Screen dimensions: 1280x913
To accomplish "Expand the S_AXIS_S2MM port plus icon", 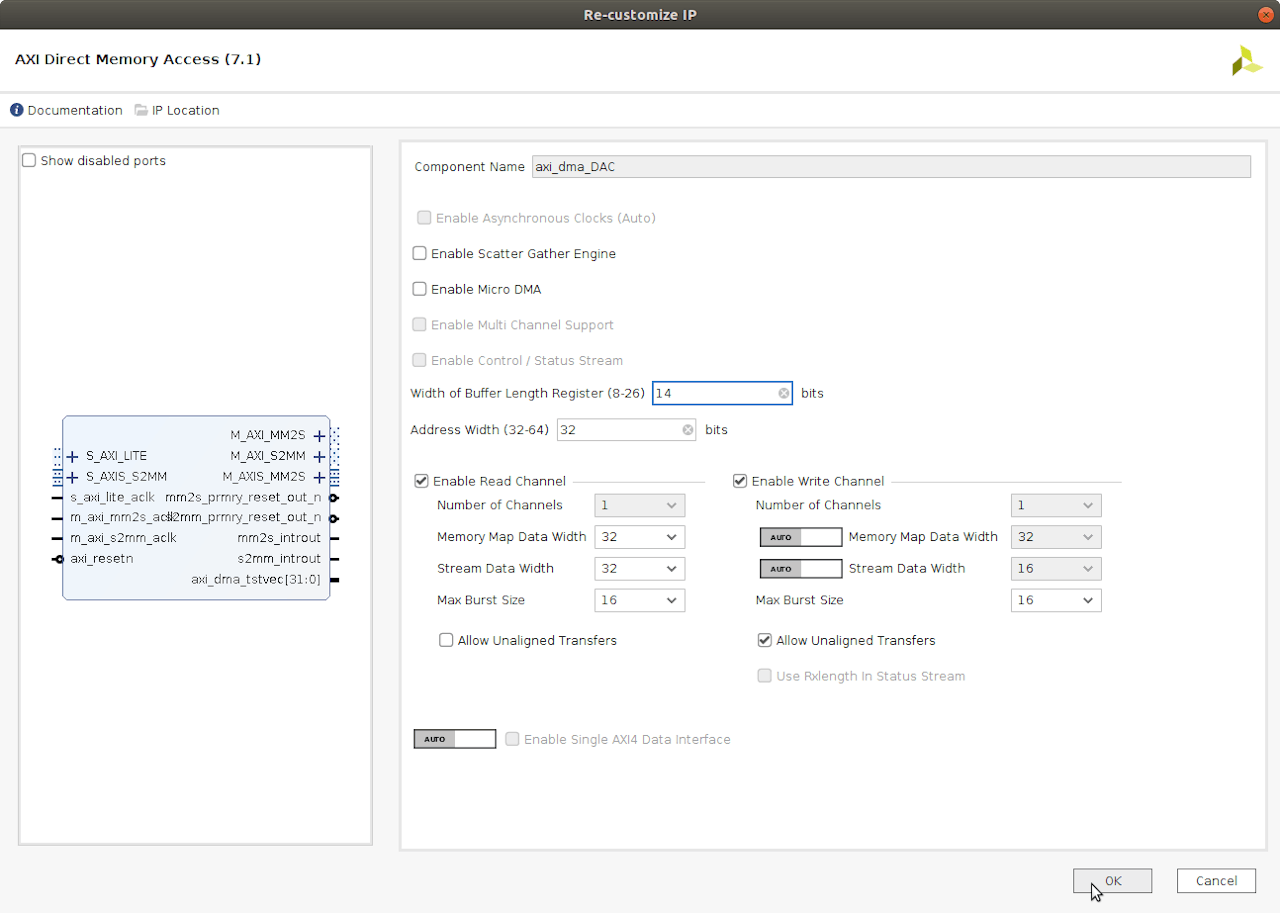I will (x=72, y=477).
